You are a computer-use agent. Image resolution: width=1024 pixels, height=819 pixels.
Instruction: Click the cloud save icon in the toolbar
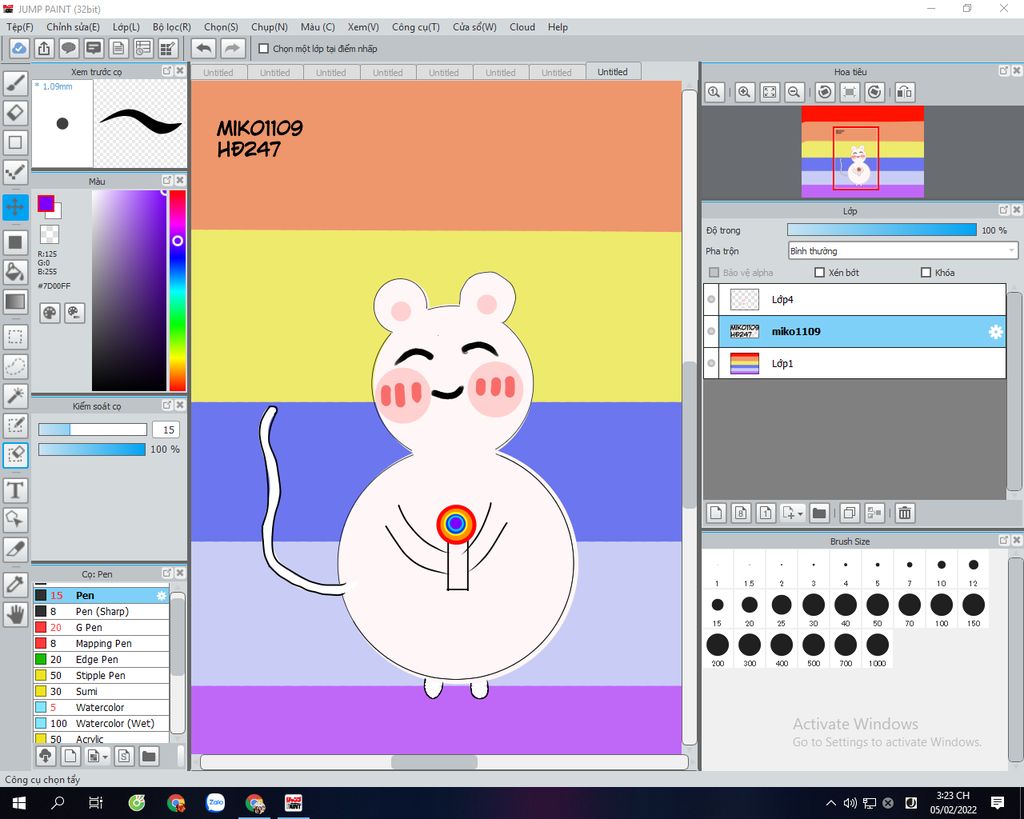(19, 48)
